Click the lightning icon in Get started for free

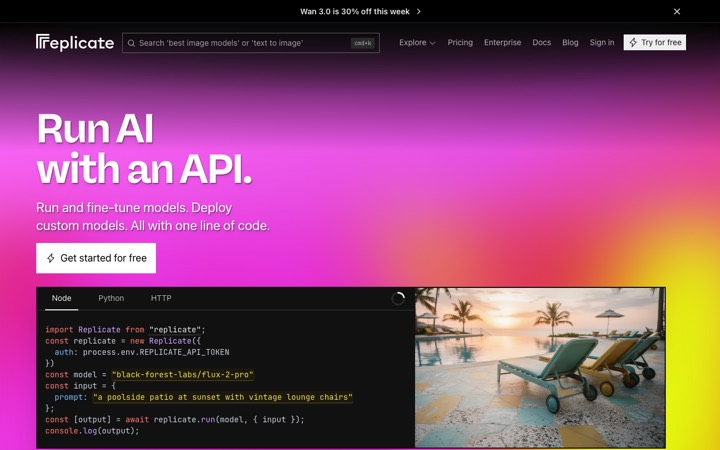(x=51, y=258)
